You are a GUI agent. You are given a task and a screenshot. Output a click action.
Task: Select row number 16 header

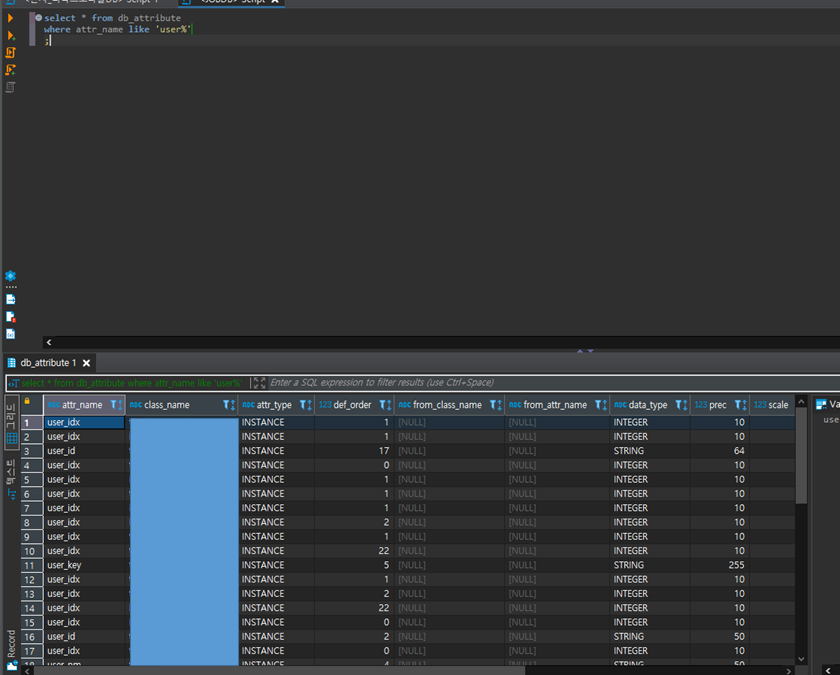(32, 636)
